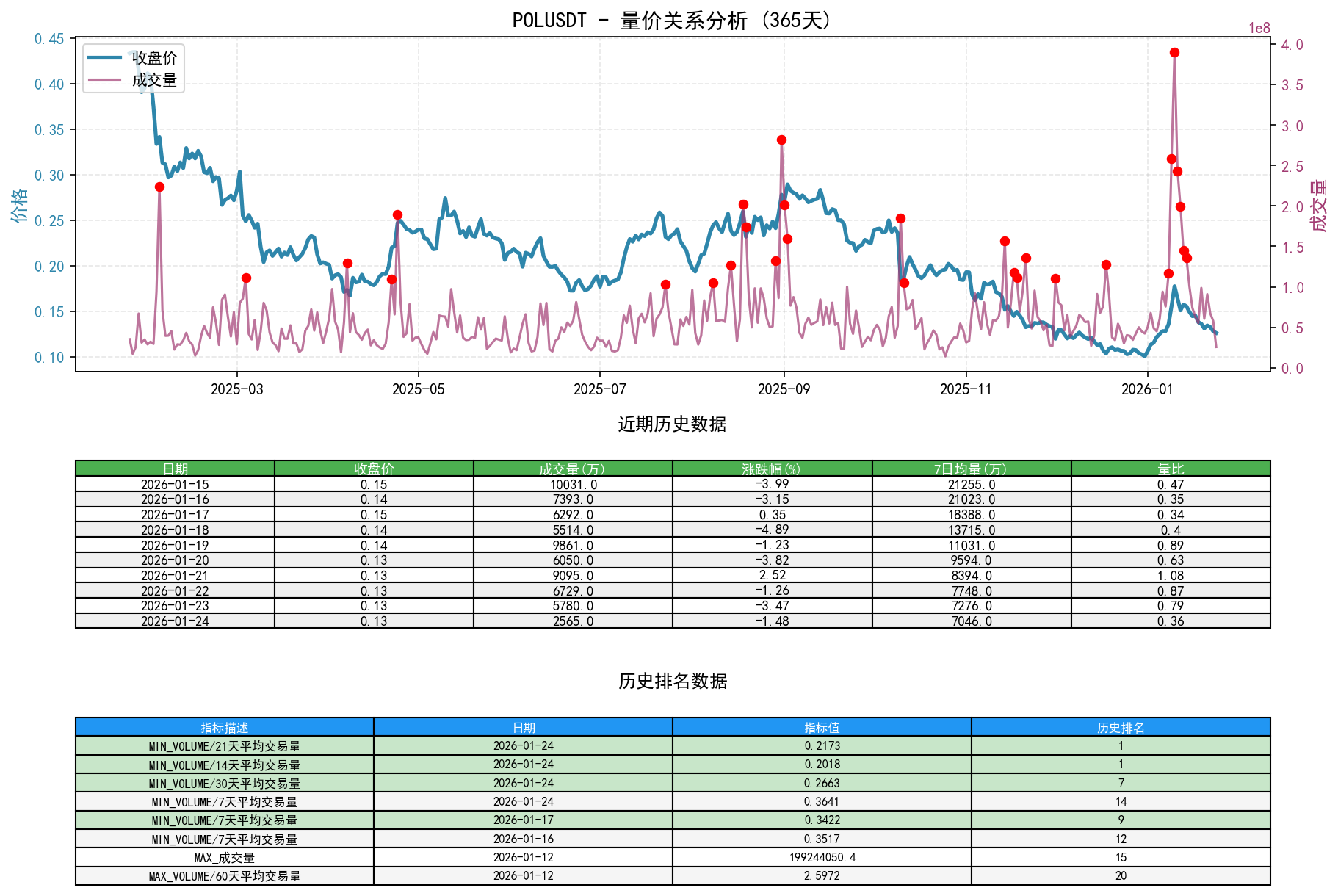1338x896 pixels.
Task: Click the red marker near 2025-10 price peak
Action: tap(900, 217)
